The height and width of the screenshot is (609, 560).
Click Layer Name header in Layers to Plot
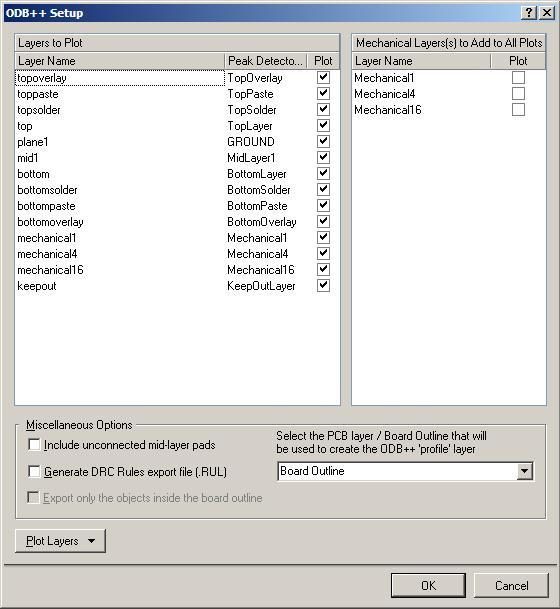120,61
